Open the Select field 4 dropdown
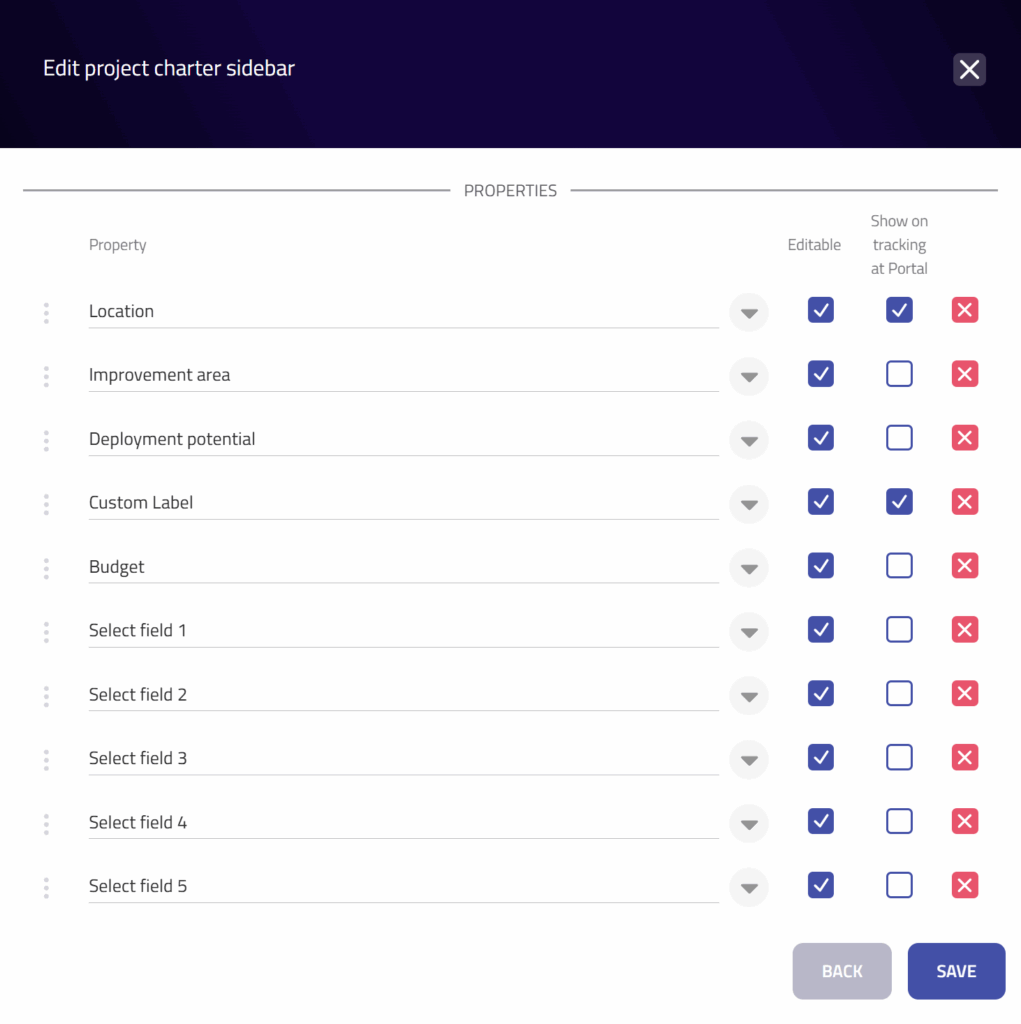 pos(748,825)
